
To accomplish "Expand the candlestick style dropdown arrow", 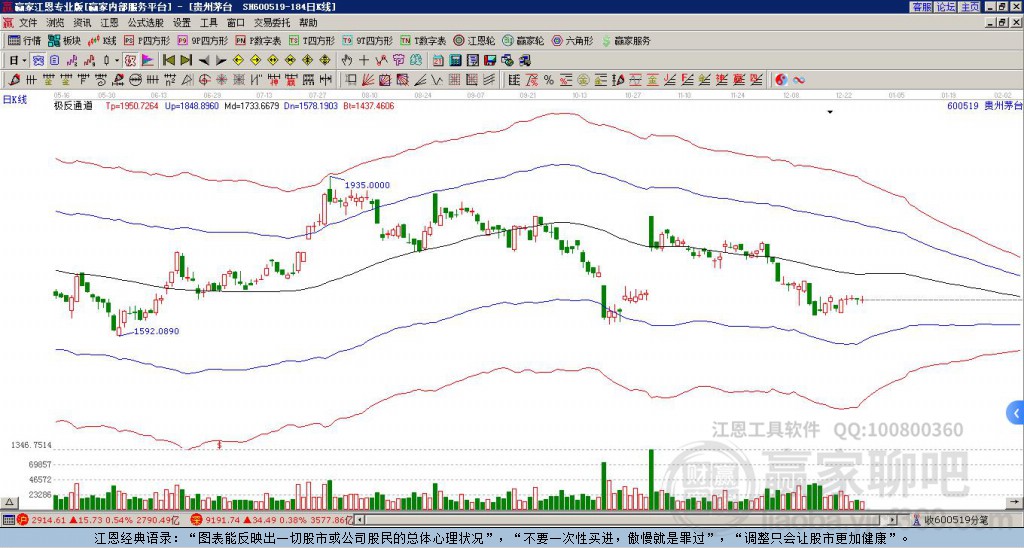I will coord(117,61).
